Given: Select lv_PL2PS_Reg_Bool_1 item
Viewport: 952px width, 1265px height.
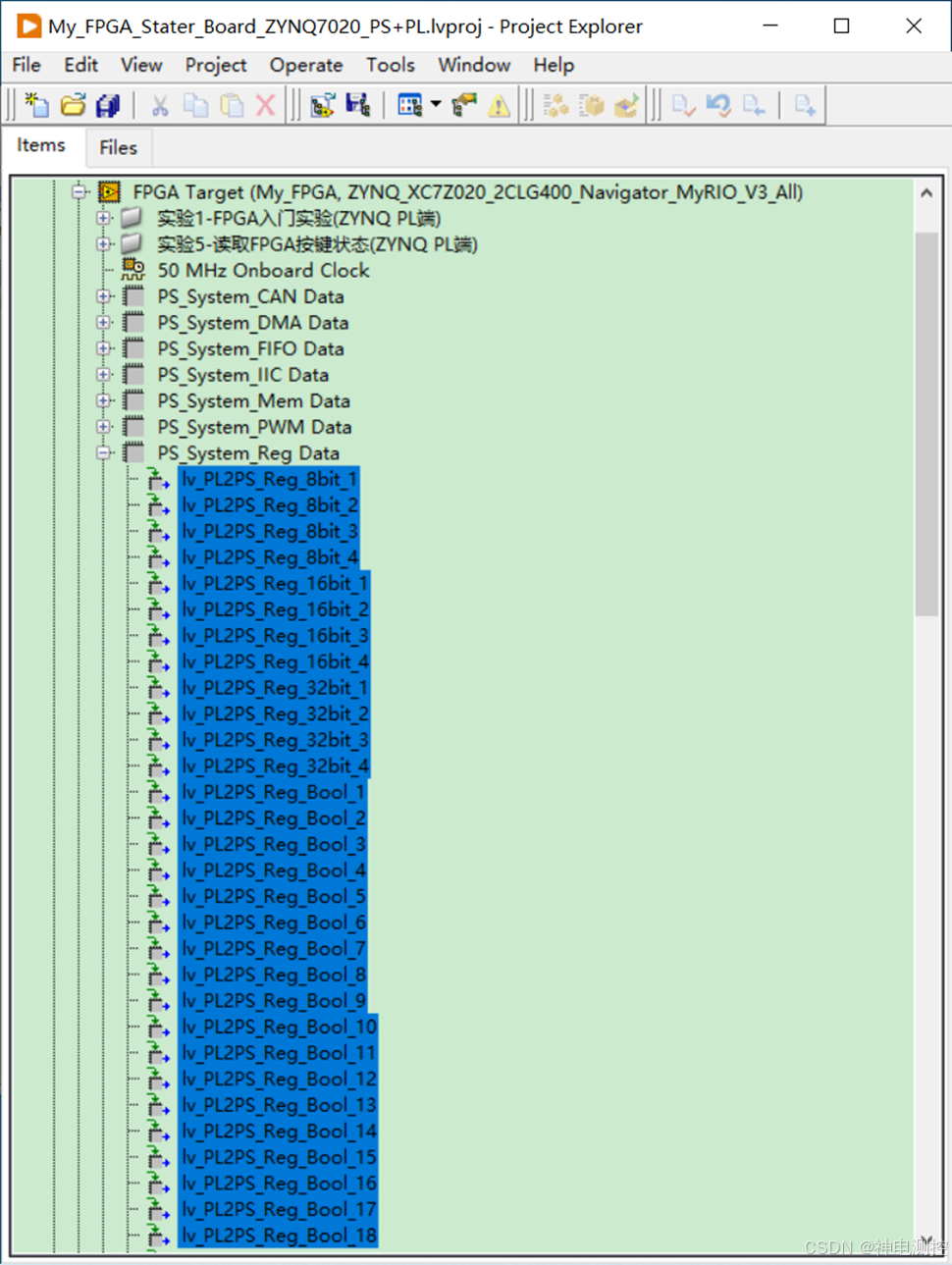Looking at the screenshot, I should click(273, 792).
